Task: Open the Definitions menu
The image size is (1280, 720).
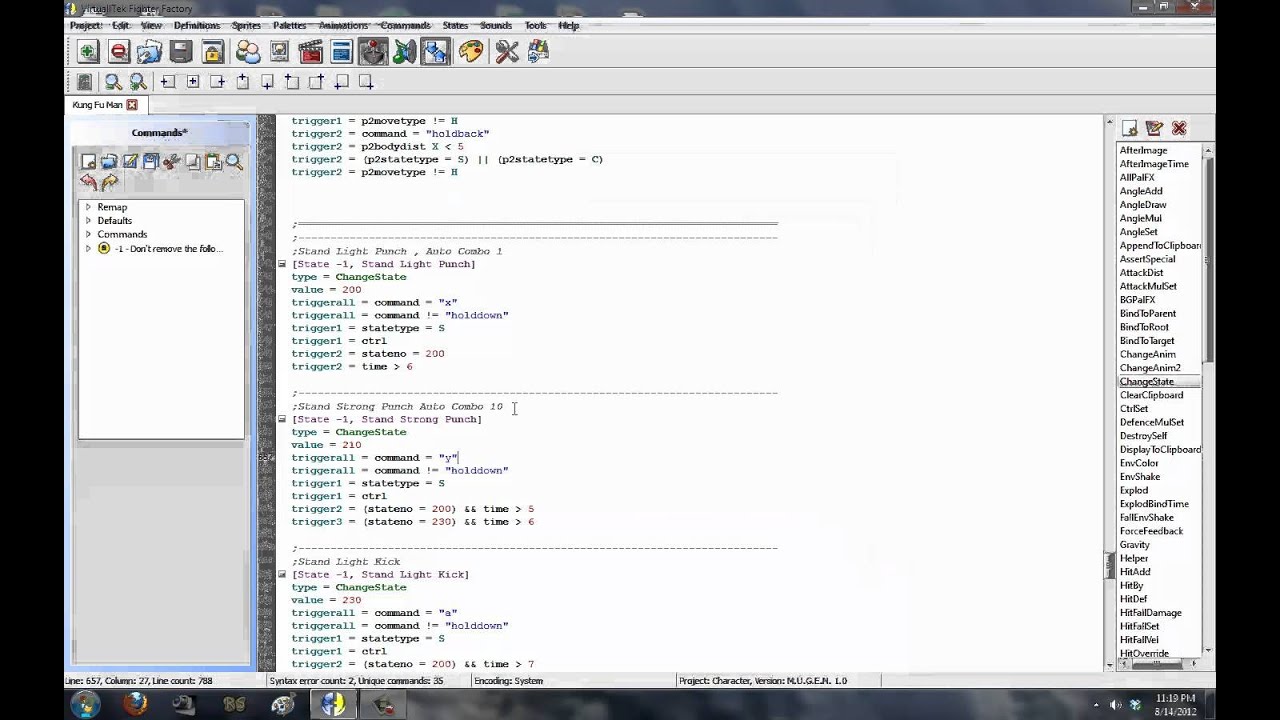Action: pyautogui.click(x=196, y=25)
